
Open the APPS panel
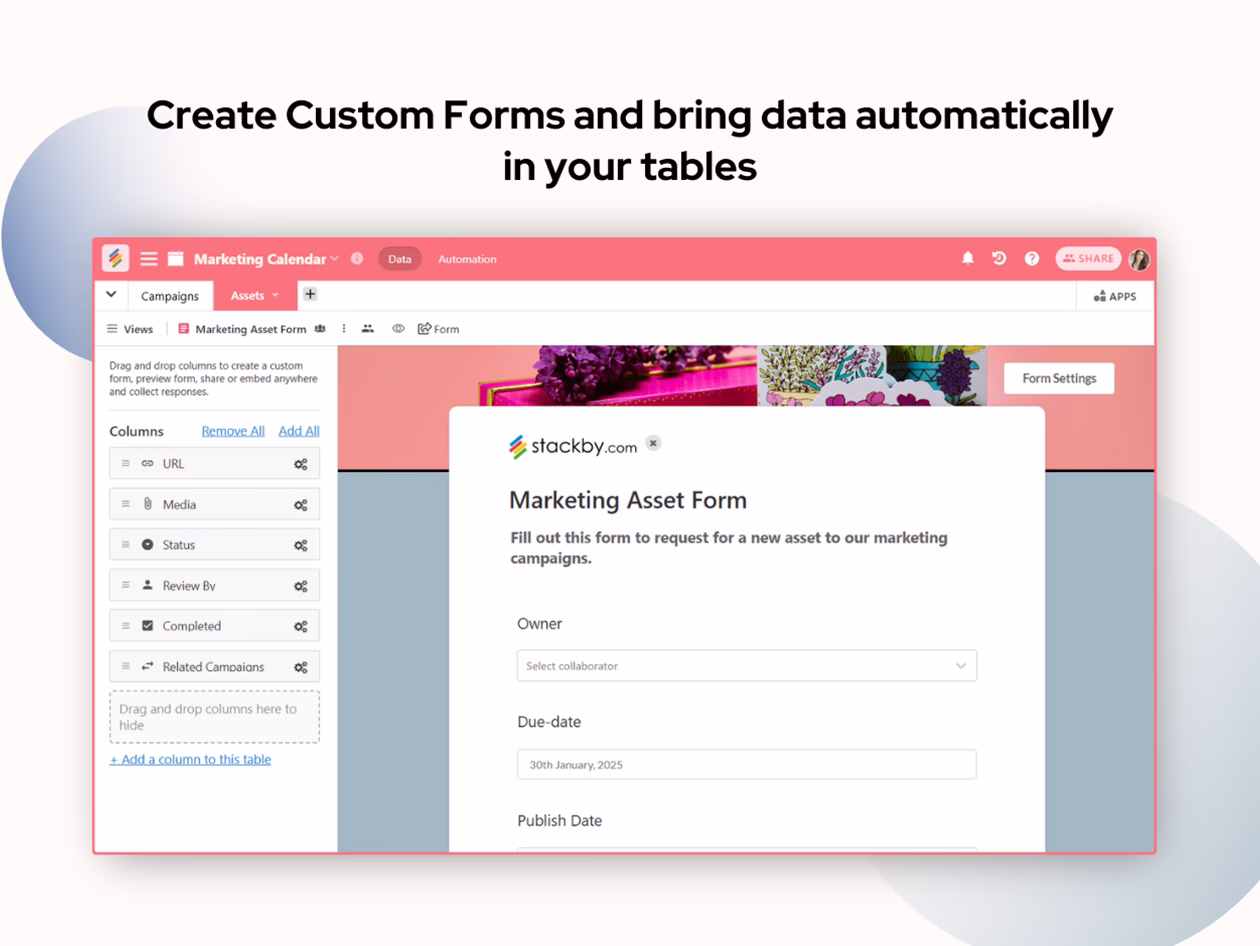[x=1115, y=296]
